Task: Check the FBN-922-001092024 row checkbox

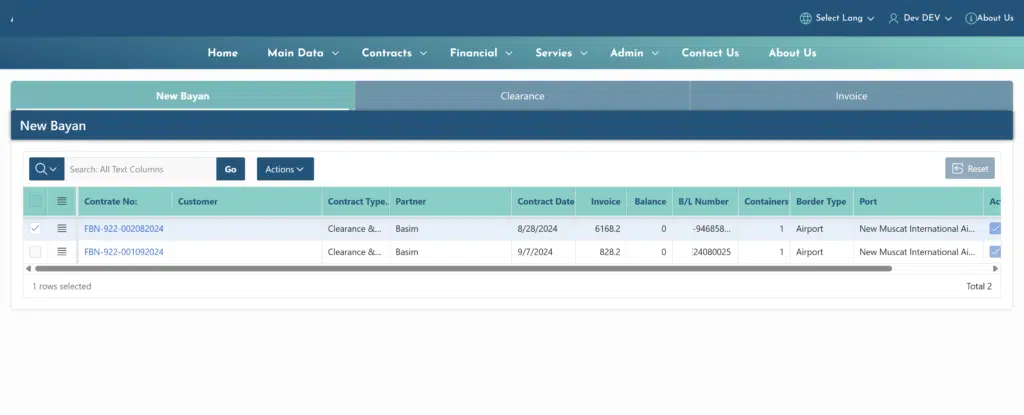Action: tap(35, 252)
